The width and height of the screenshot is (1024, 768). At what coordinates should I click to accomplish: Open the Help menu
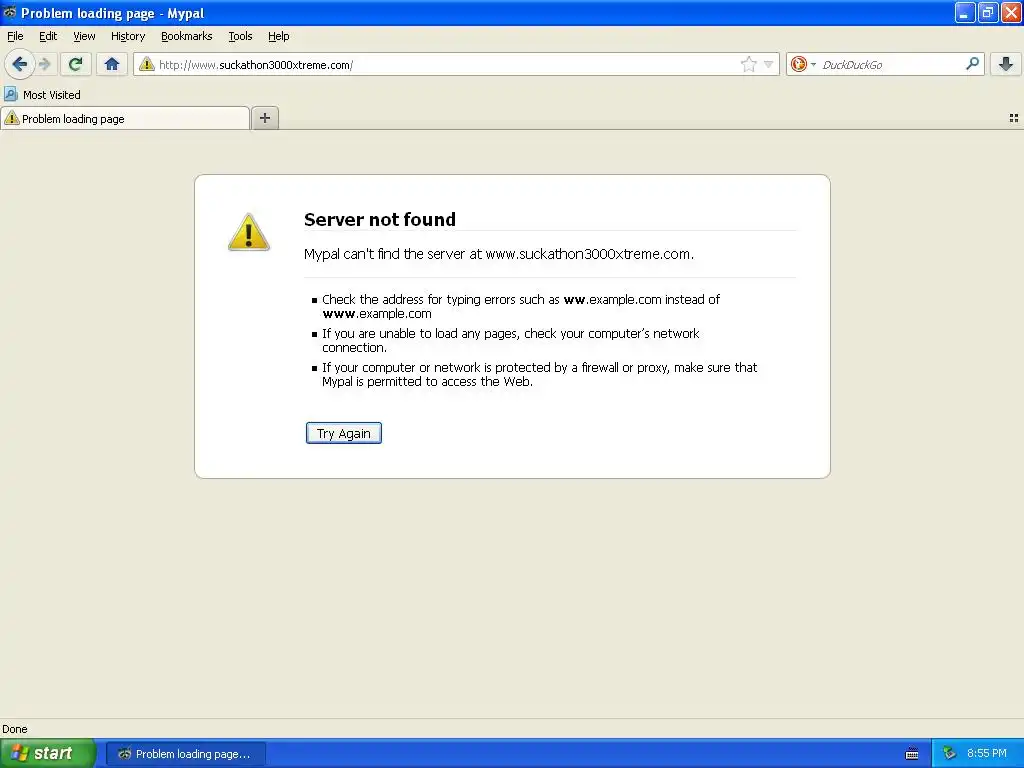point(279,37)
